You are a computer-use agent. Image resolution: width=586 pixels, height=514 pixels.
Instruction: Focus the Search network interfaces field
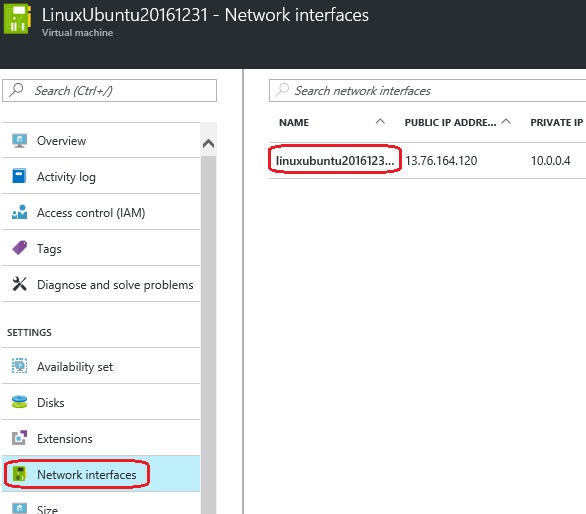(428, 90)
